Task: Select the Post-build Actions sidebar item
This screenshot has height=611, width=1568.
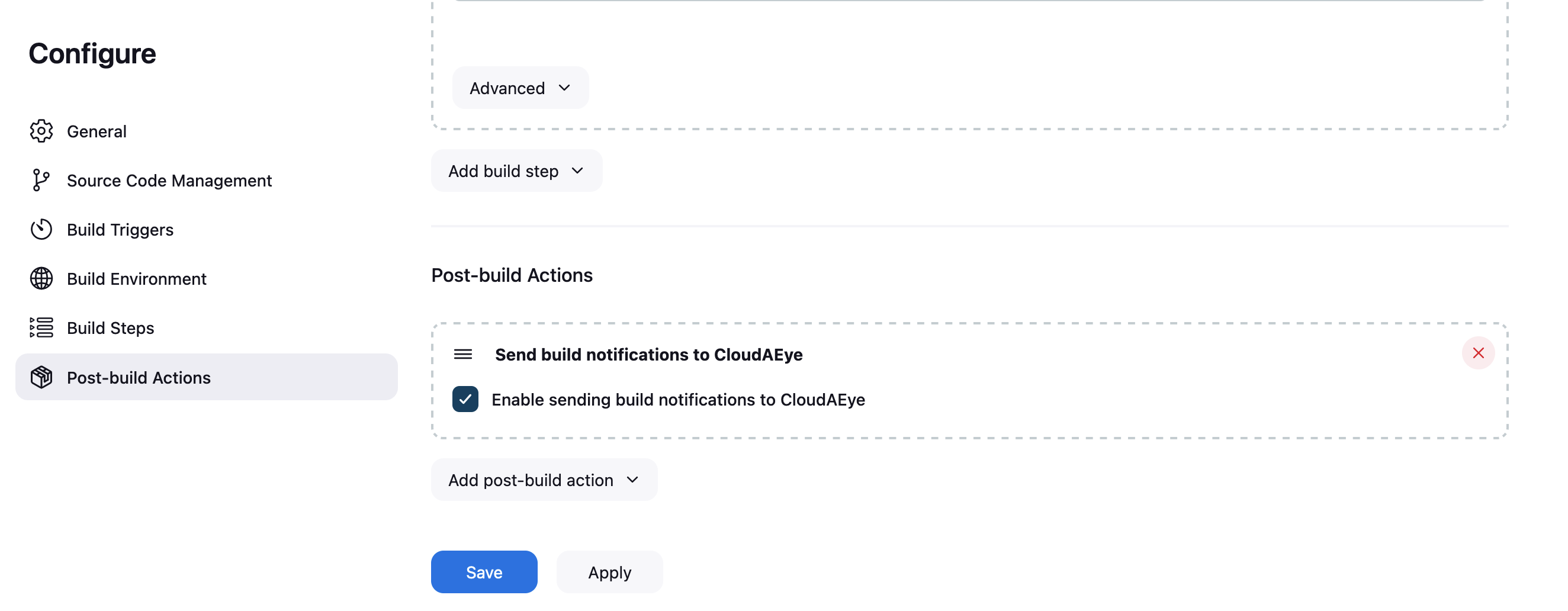Action: [x=206, y=377]
